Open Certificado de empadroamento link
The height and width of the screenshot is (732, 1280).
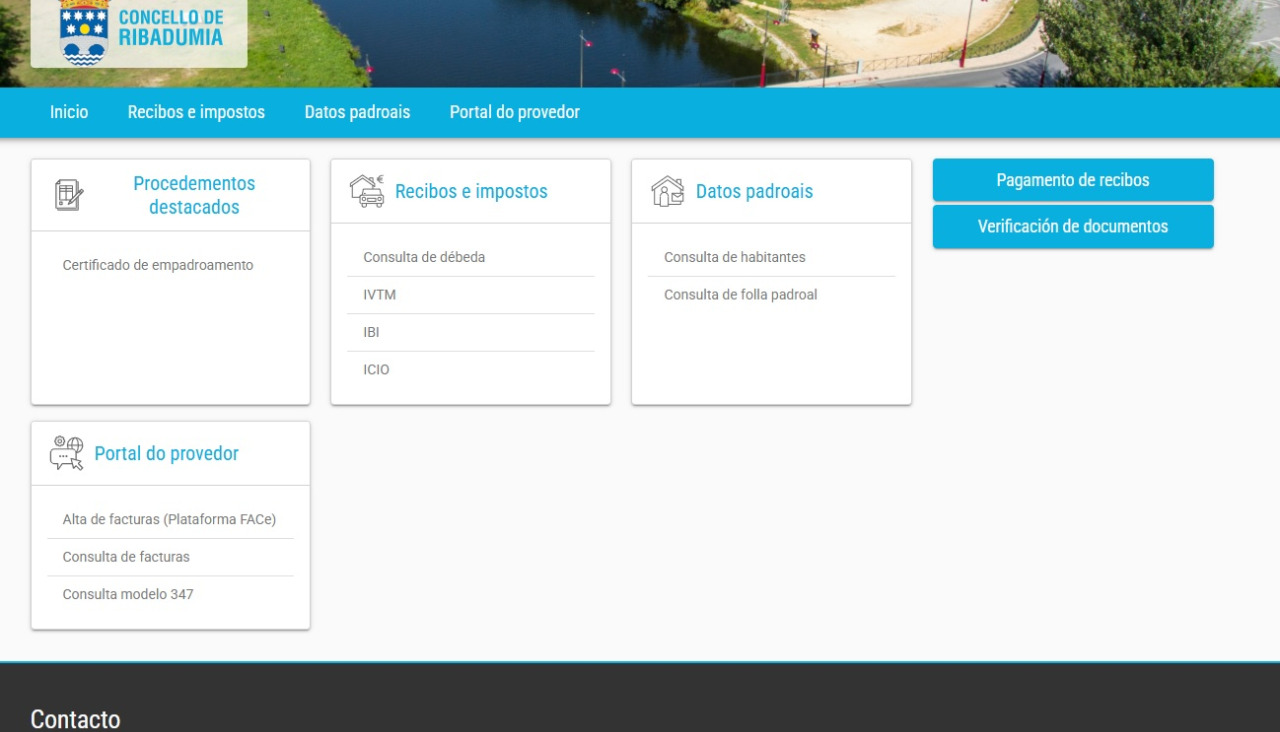(x=158, y=265)
